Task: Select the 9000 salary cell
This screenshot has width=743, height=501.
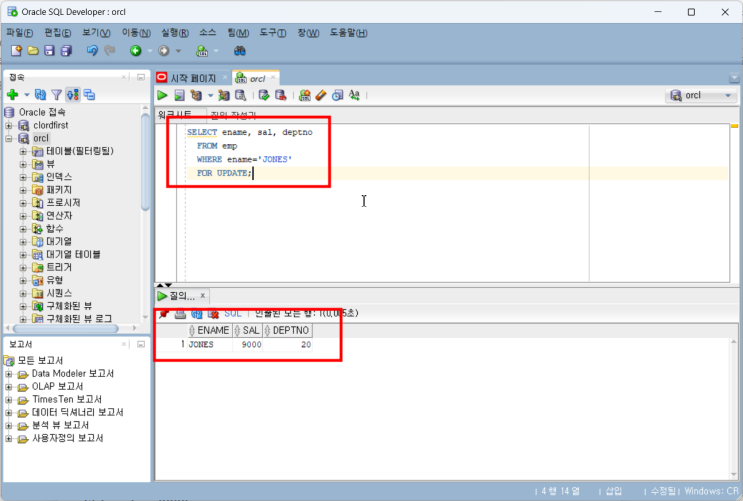Action: [247, 345]
